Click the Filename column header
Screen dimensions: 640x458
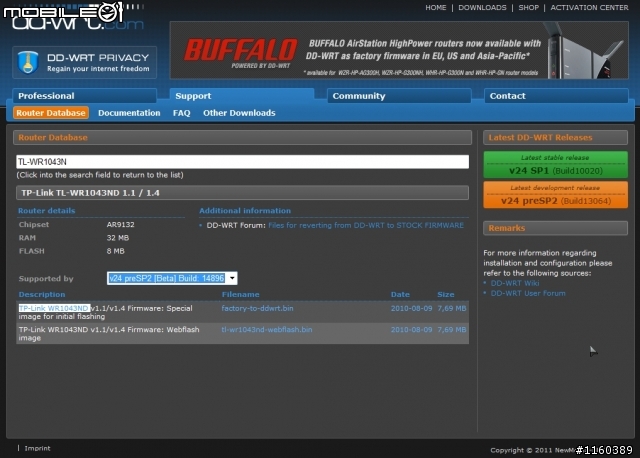tap(240, 294)
